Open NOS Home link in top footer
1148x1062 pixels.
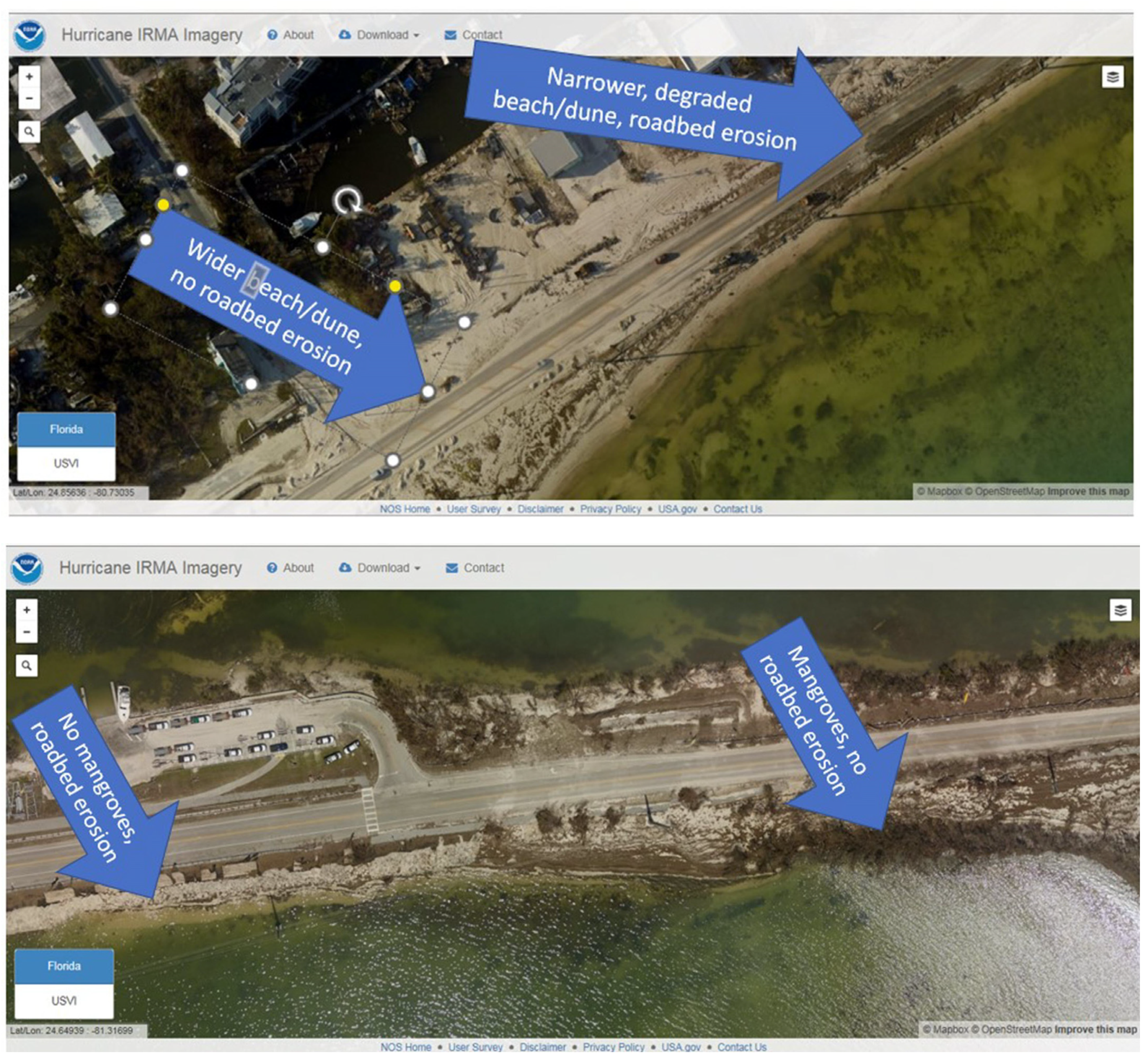405,509
